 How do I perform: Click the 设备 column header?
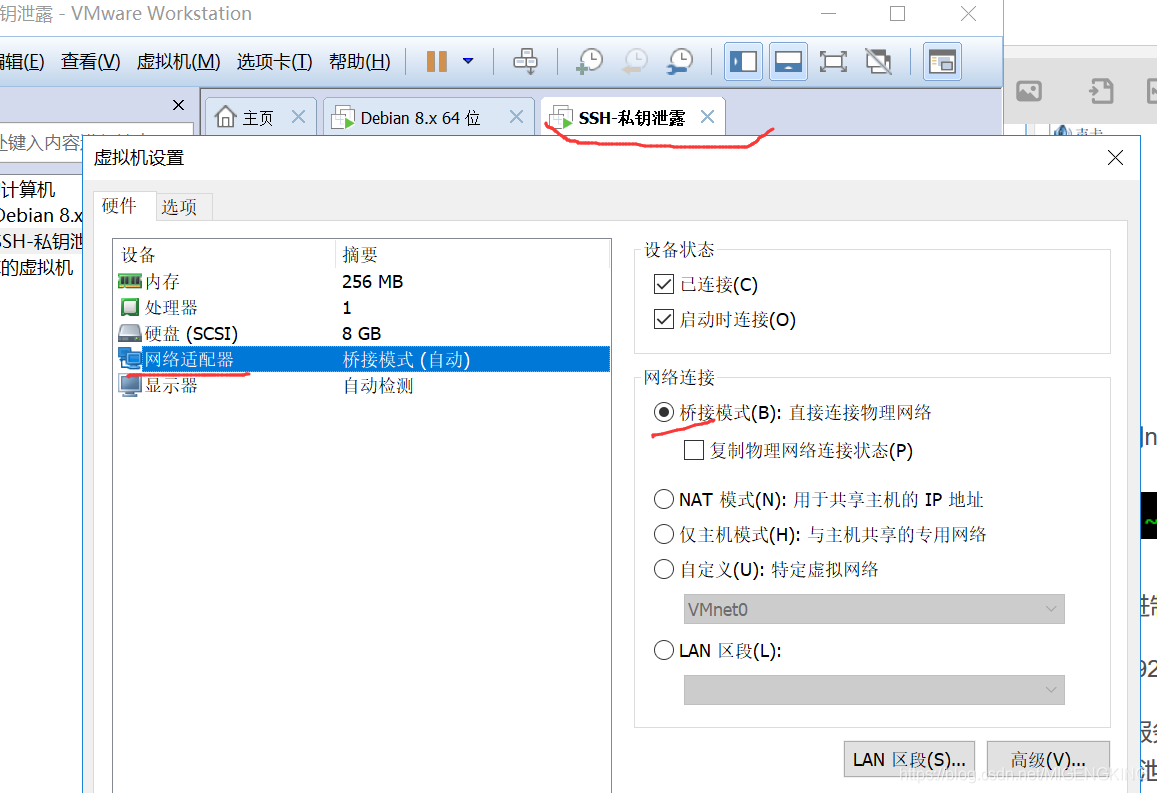[225, 254]
